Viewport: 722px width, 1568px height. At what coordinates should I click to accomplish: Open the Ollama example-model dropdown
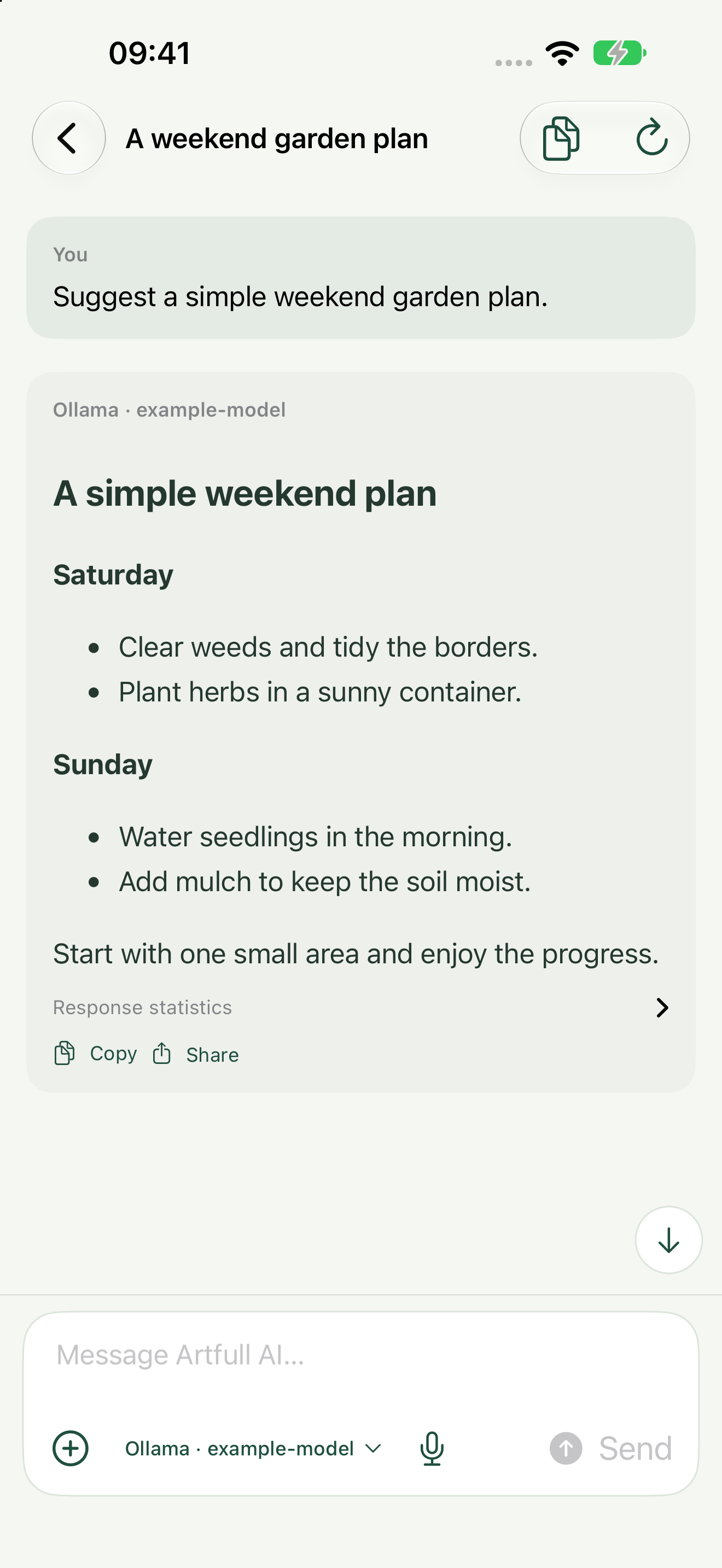253,1448
